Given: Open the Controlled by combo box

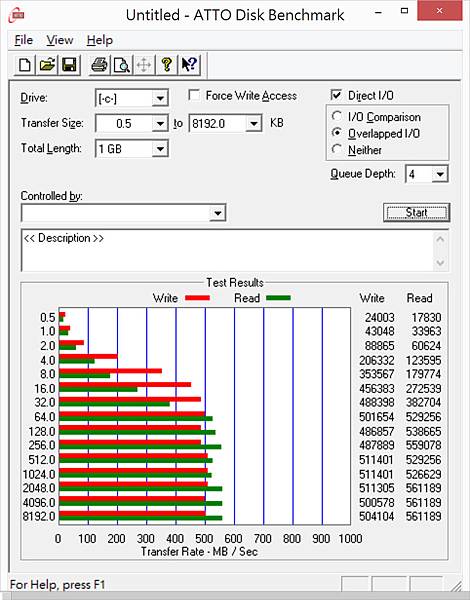Looking at the screenshot, I should (x=123, y=213).
